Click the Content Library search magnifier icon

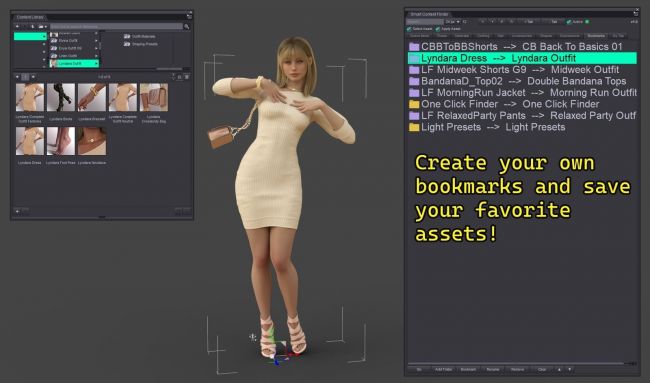187,27
